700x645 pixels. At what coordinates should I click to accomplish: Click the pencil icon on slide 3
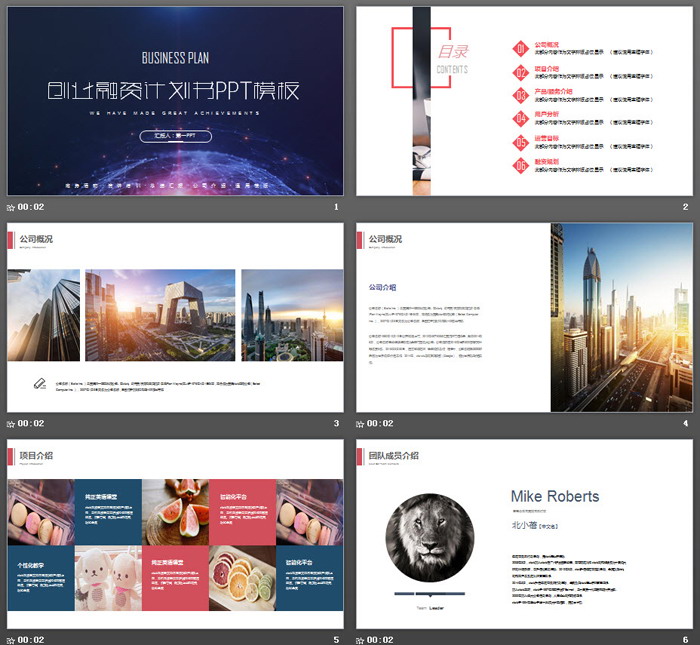(x=39, y=383)
